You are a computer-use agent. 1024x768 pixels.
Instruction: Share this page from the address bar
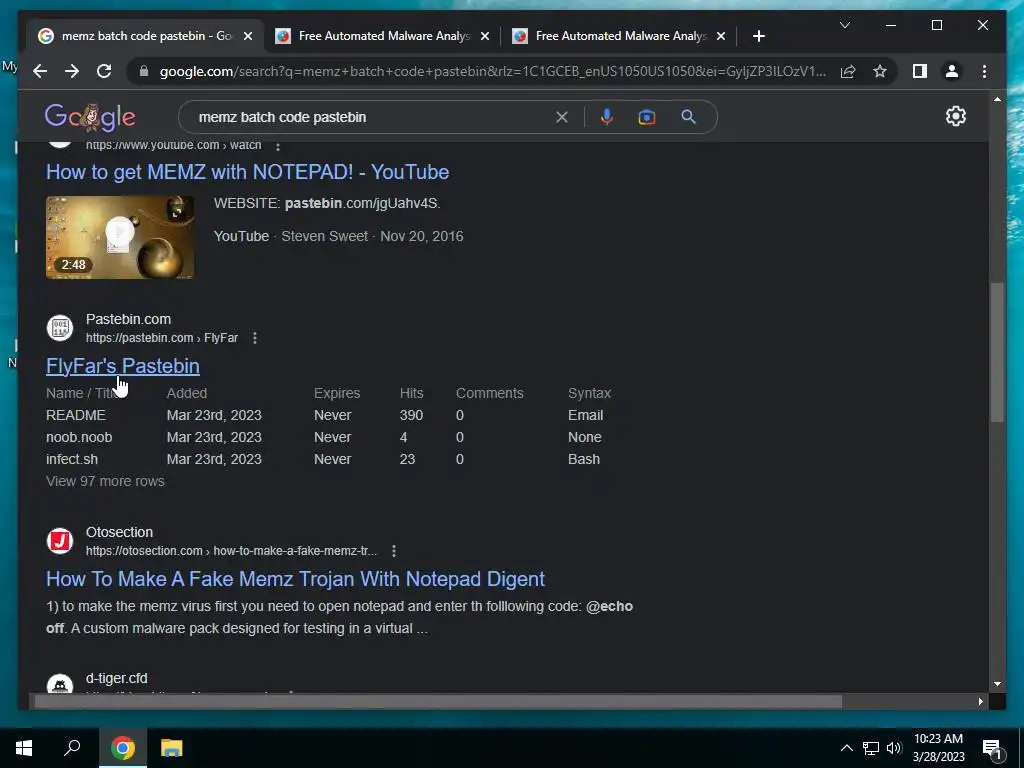pos(848,71)
